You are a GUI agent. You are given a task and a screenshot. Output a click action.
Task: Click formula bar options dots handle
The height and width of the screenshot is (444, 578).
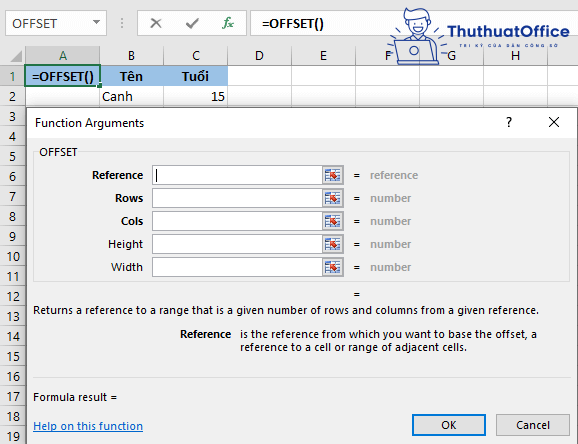tap(122, 23)
